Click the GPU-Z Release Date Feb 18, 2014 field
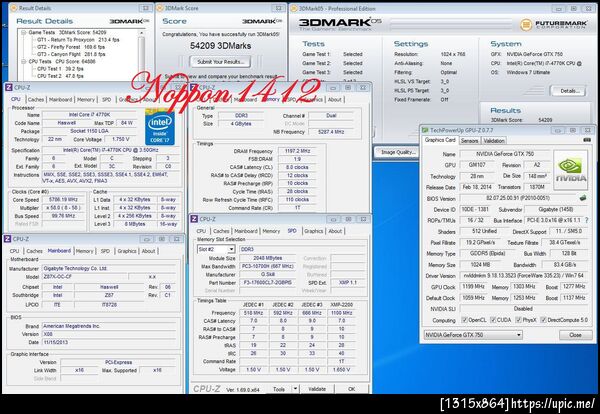This screenshot has height=414, width=600. coord(477,187)
